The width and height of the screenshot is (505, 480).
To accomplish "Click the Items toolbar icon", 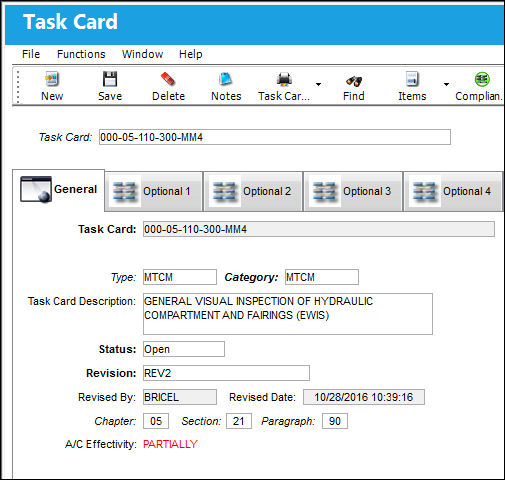I will pos(412,79).
